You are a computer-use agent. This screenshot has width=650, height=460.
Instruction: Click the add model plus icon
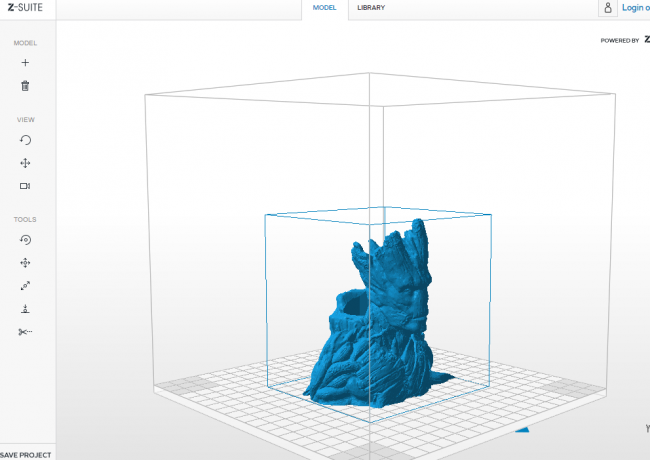coord(25,62)
